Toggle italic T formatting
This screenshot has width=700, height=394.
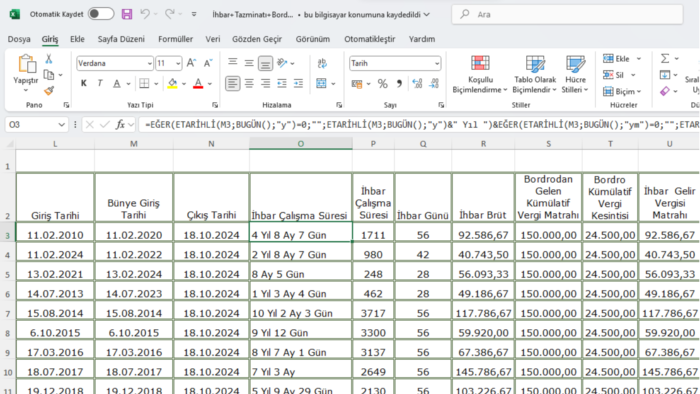(x=100, y=83)
